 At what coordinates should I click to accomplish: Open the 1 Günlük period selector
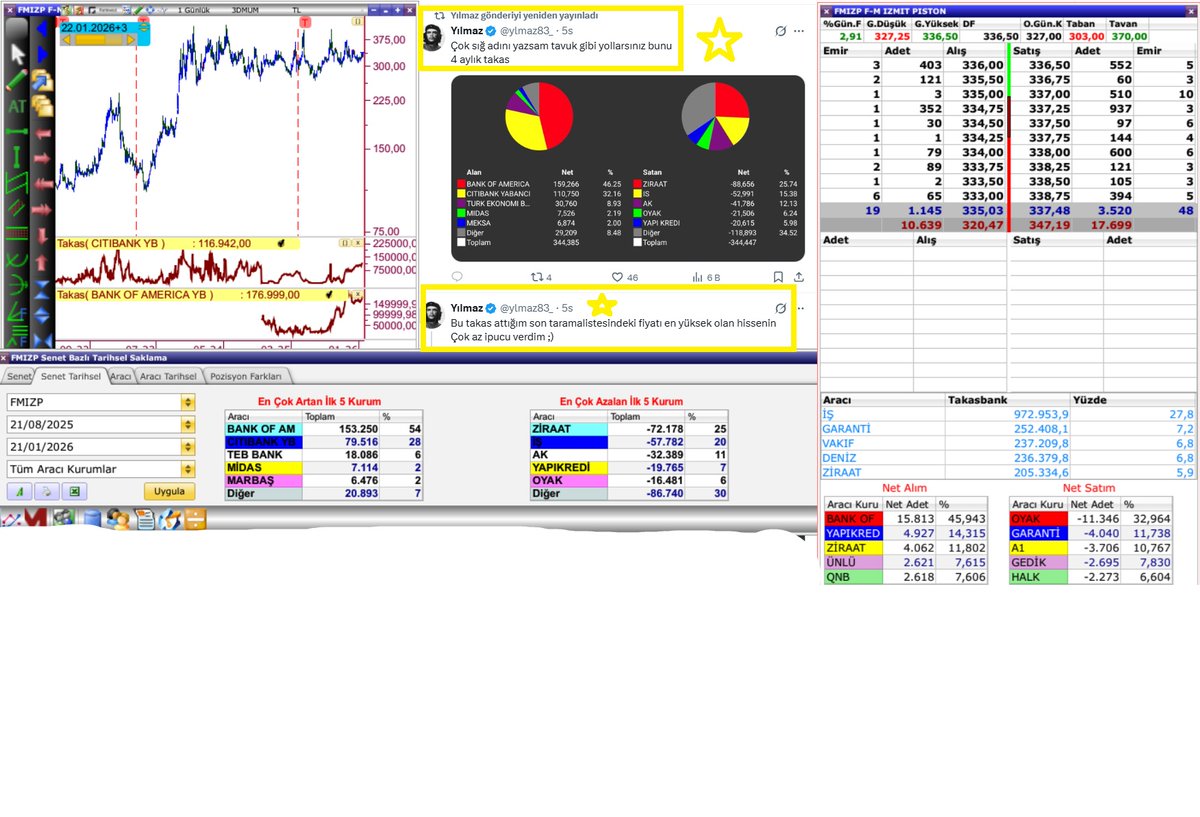point(194,9)
